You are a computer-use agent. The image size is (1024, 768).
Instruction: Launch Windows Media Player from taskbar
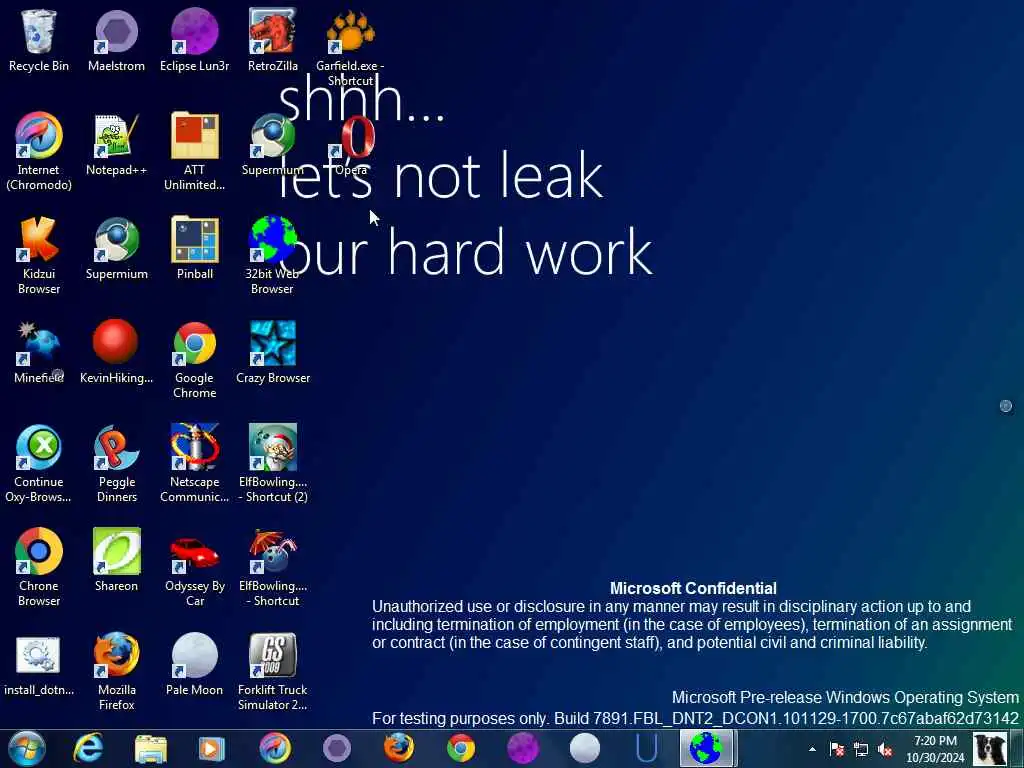point(212,748)
